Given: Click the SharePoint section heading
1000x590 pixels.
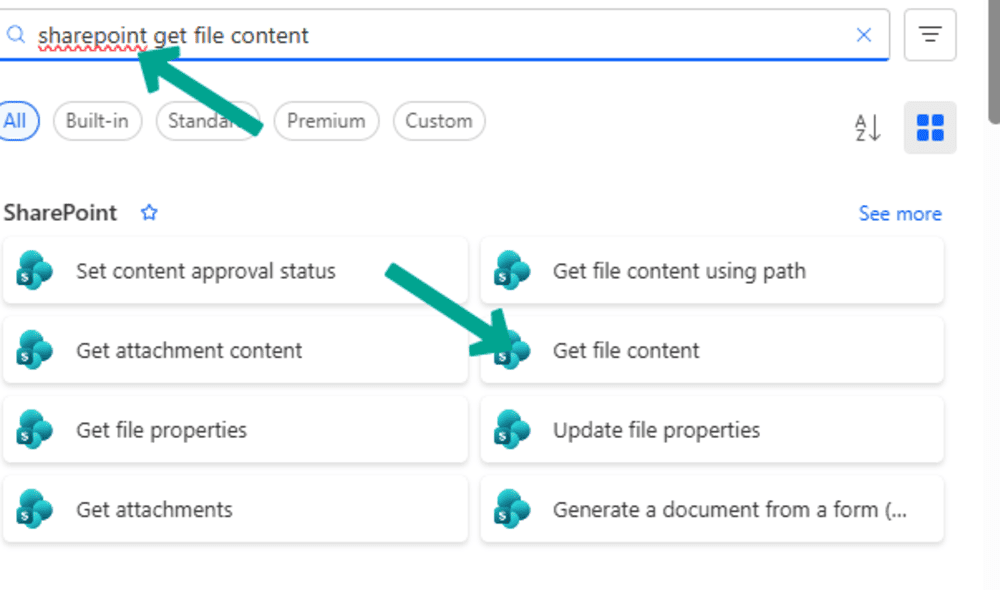Looking at the screenshot, I should pos(60,212).
